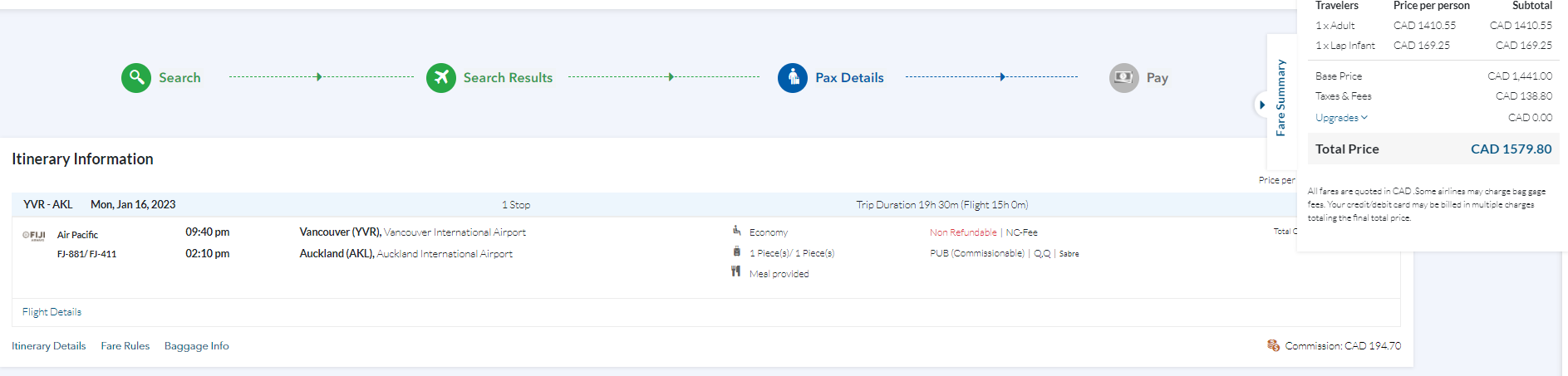Expand Flight Details section

[x=52, y=312]
